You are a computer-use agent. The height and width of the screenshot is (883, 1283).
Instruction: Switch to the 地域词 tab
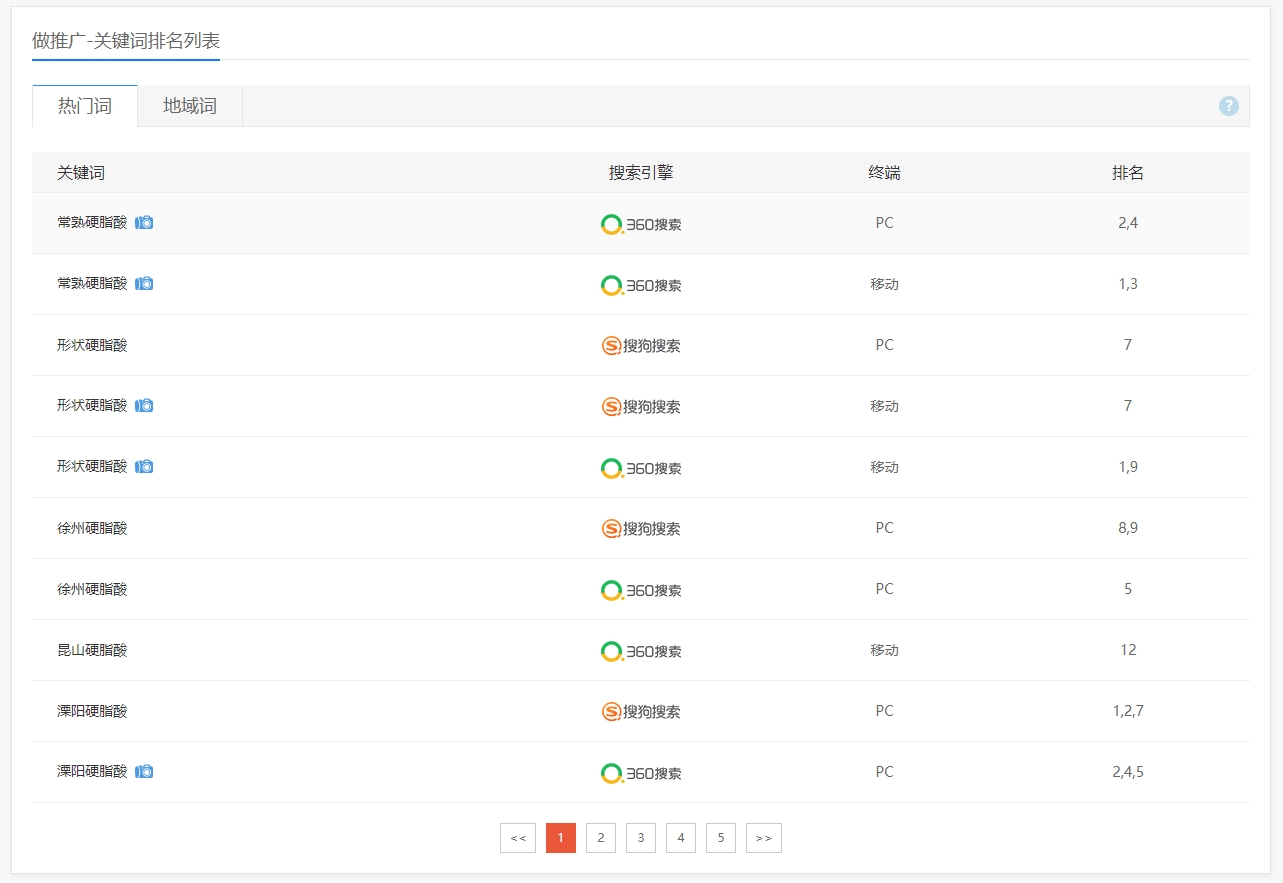190,106
